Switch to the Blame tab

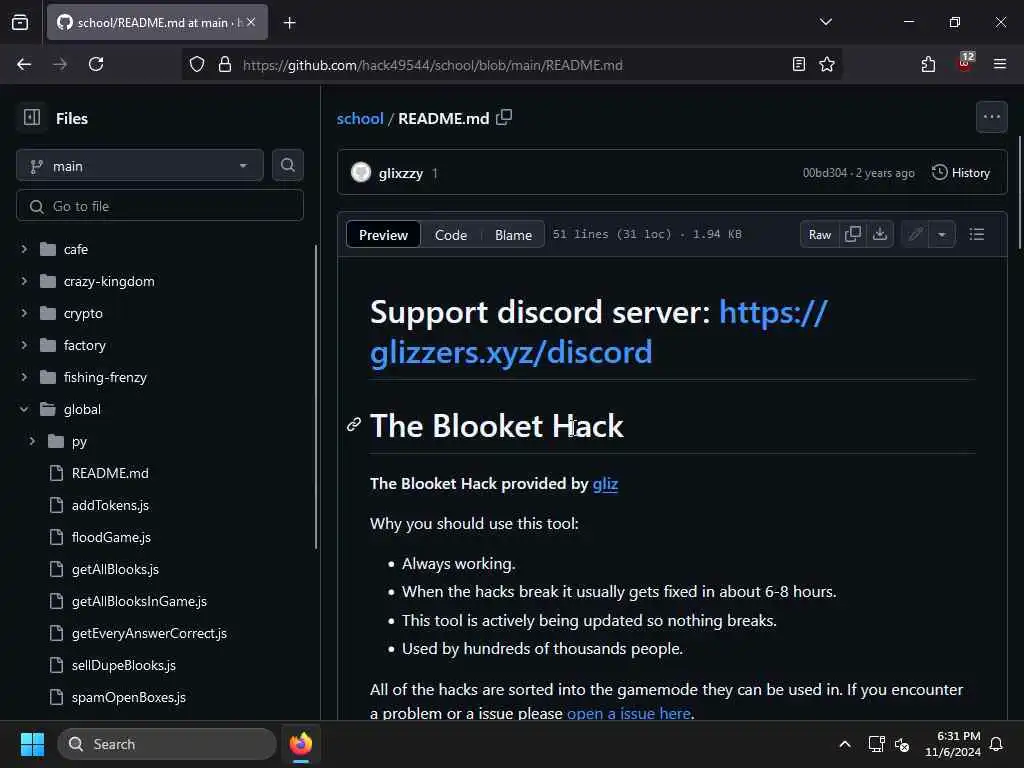pos(513,234)
